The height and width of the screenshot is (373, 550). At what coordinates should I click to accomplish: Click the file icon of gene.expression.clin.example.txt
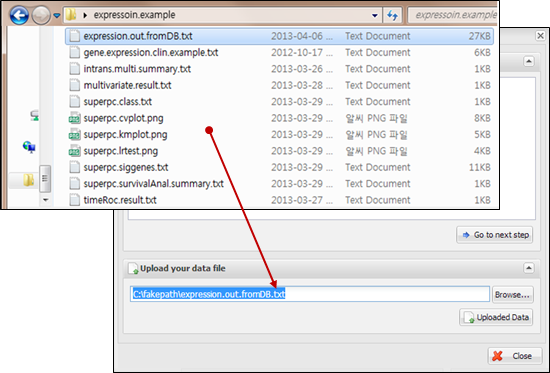(74, 53)
